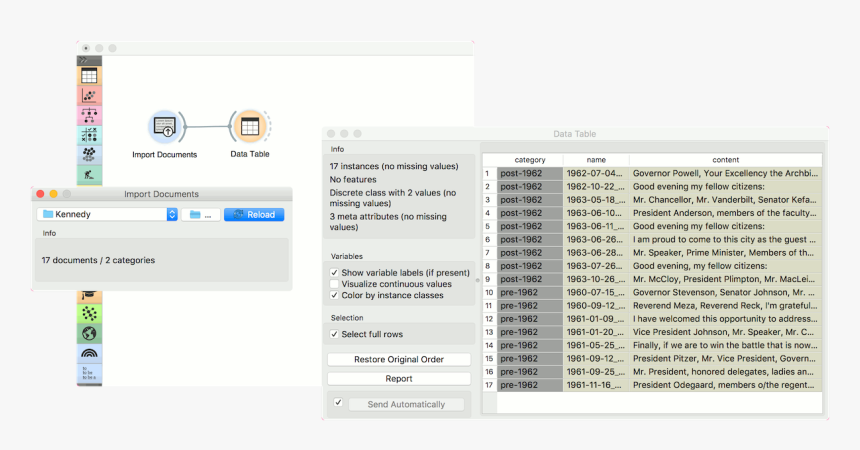Click the name cell 1962-10-22

pyautogui.click(x=596, y=187)
